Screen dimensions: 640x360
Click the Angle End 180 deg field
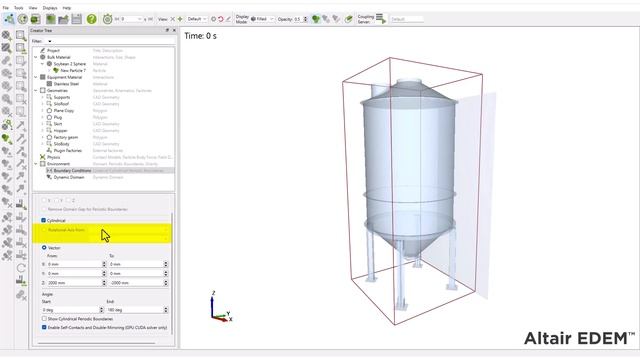pos(138,310)
